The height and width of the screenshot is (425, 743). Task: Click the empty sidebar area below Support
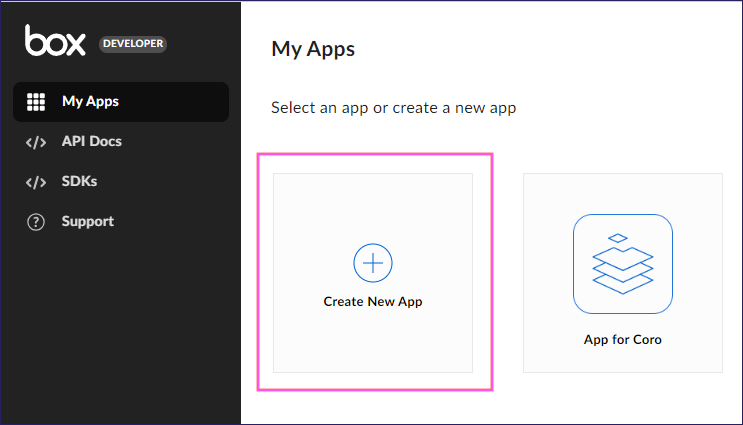(120, 330)
